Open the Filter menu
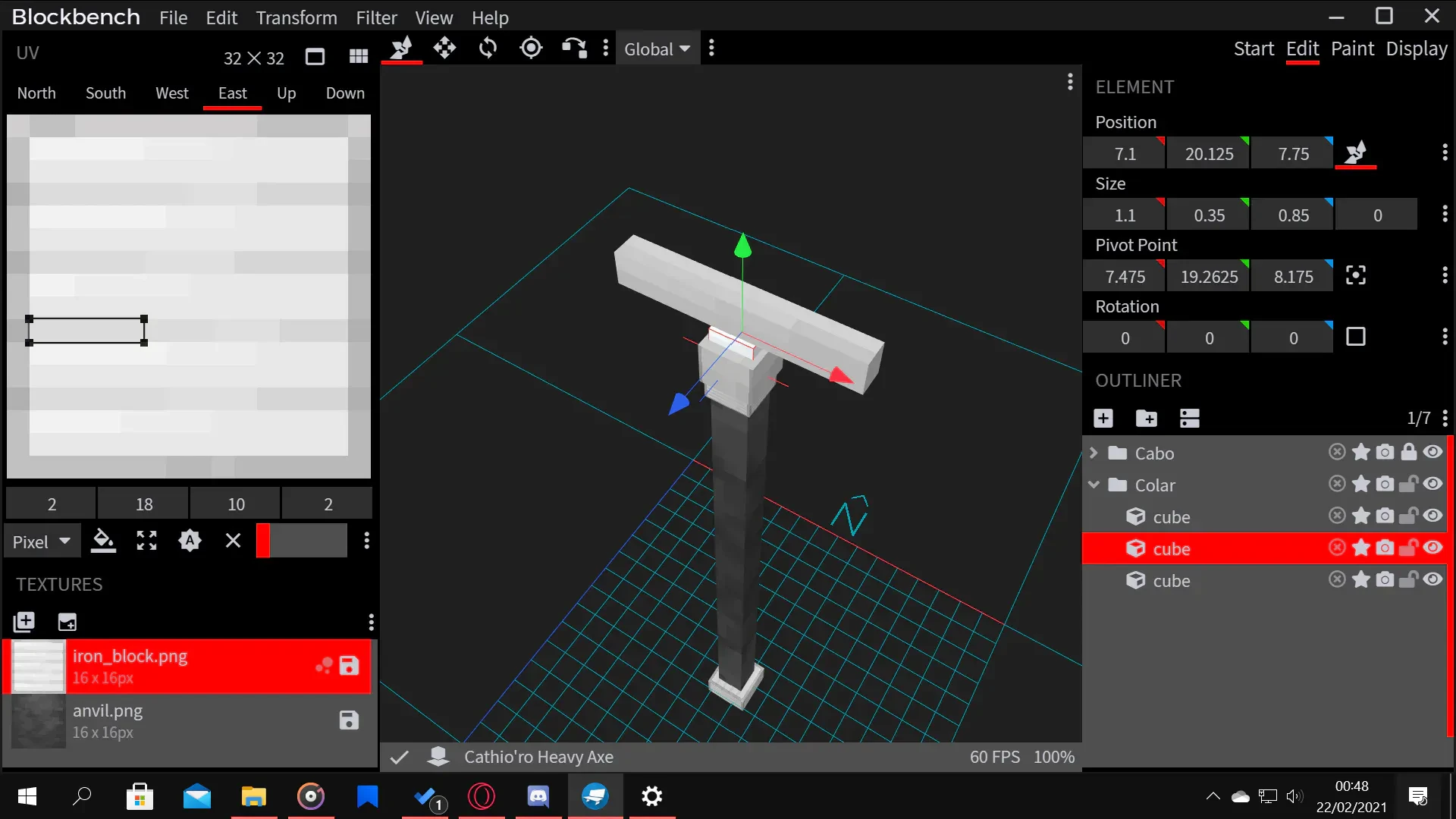This screenshot has width=1456, height=819. 376,17
